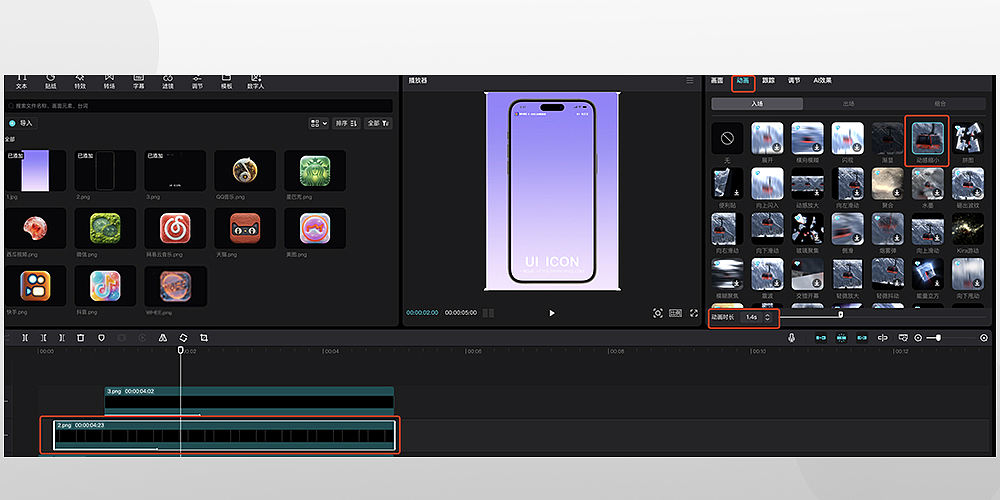The width and height of the screenshot is (1000, 500).
Task: Click the timeline playhead marker
Action: click(180, 350)
